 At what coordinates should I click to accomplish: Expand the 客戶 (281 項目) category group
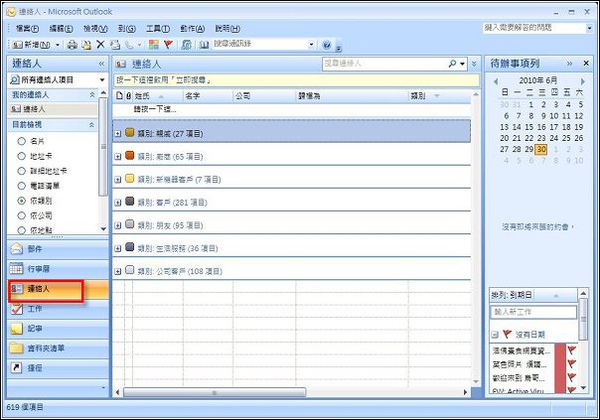click(x=118, y=202)
